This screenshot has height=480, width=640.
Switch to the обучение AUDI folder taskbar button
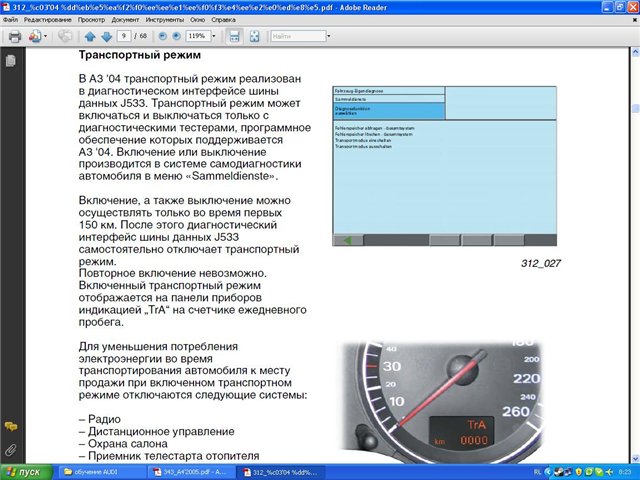point(101,472)
